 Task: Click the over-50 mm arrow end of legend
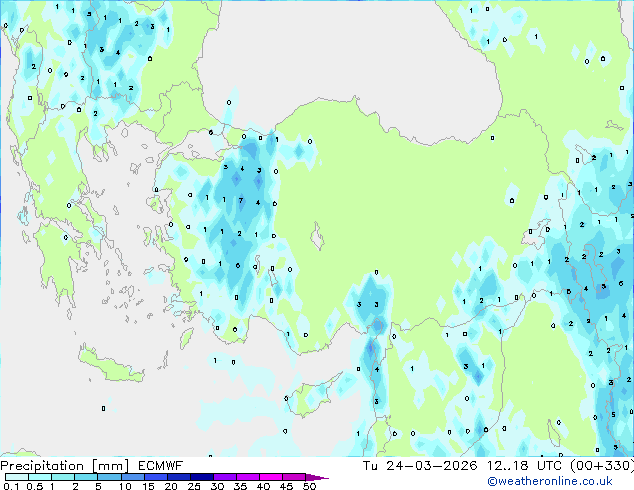(316, 477)
